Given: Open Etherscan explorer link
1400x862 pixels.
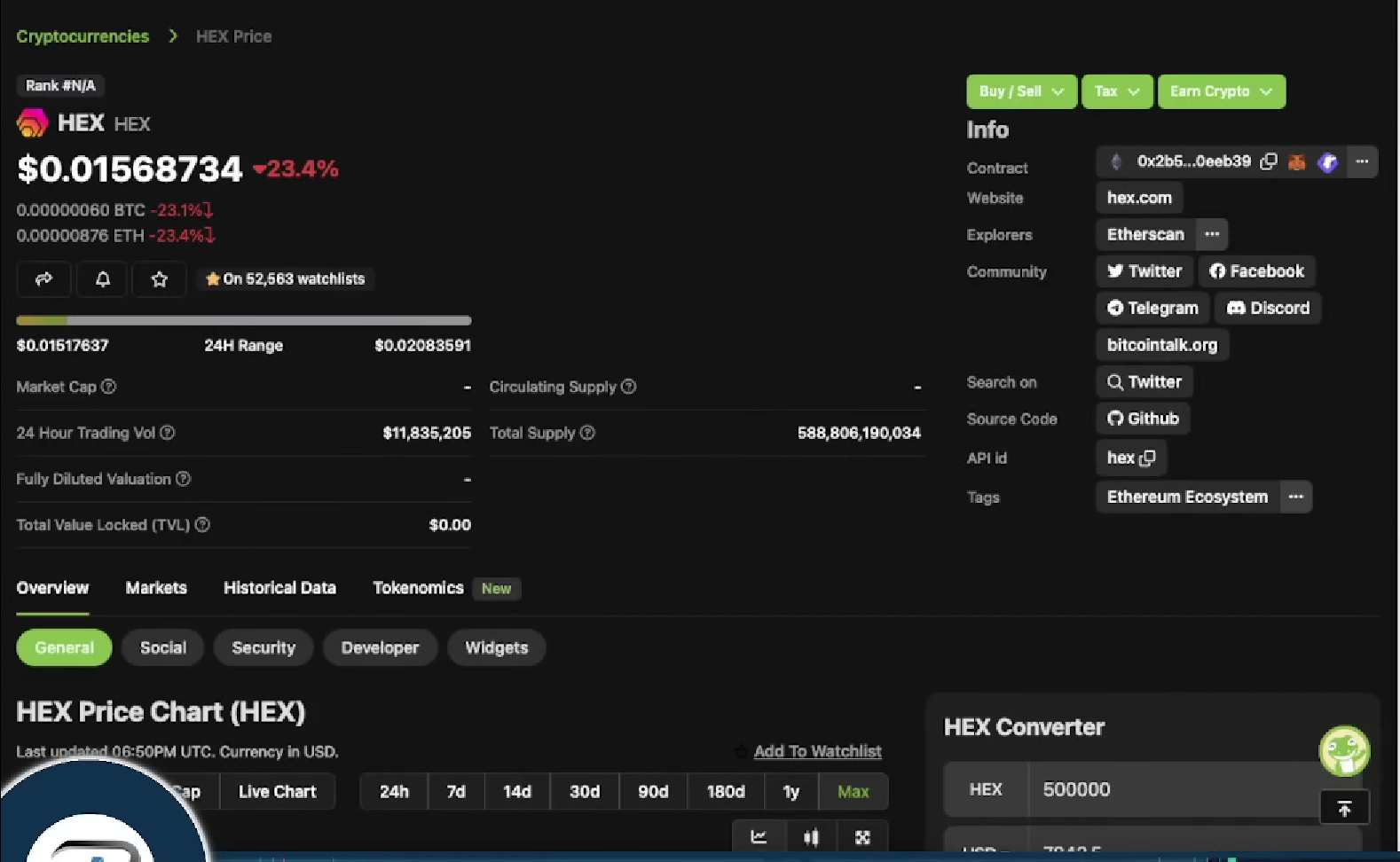Looking at the screenshot, I should coord(1145,234).
